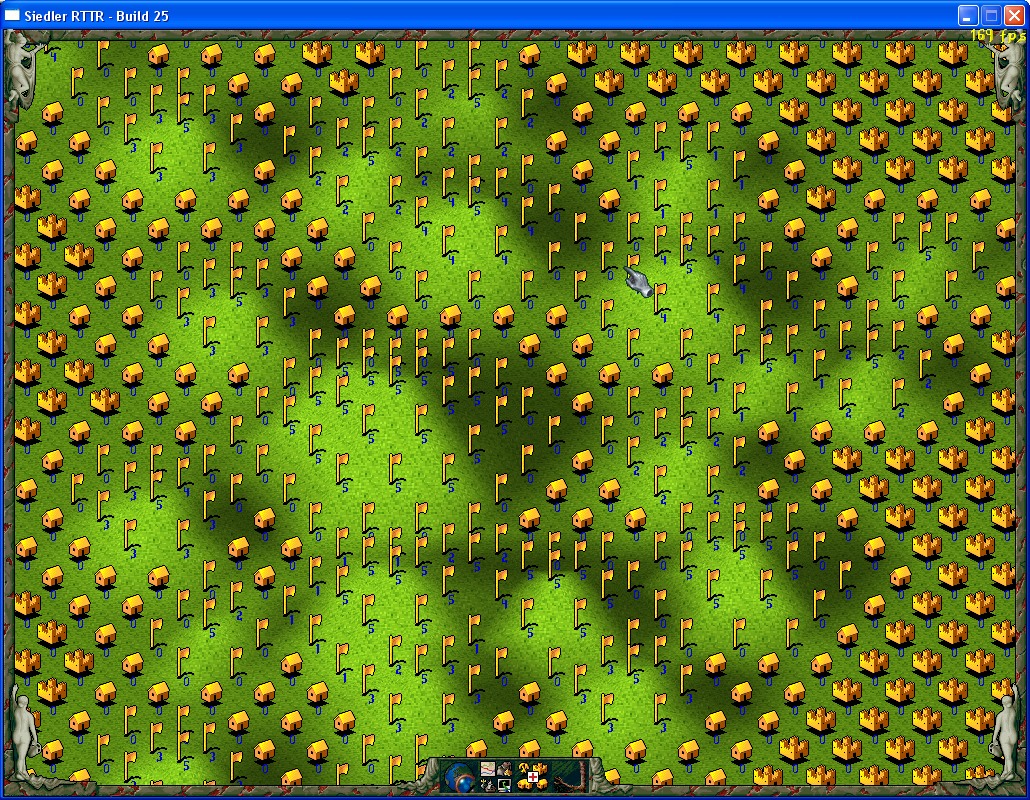The image size is (1030, 800).
Task: Open the window system menu icon in title bar
Action: (x=13, y=15)
